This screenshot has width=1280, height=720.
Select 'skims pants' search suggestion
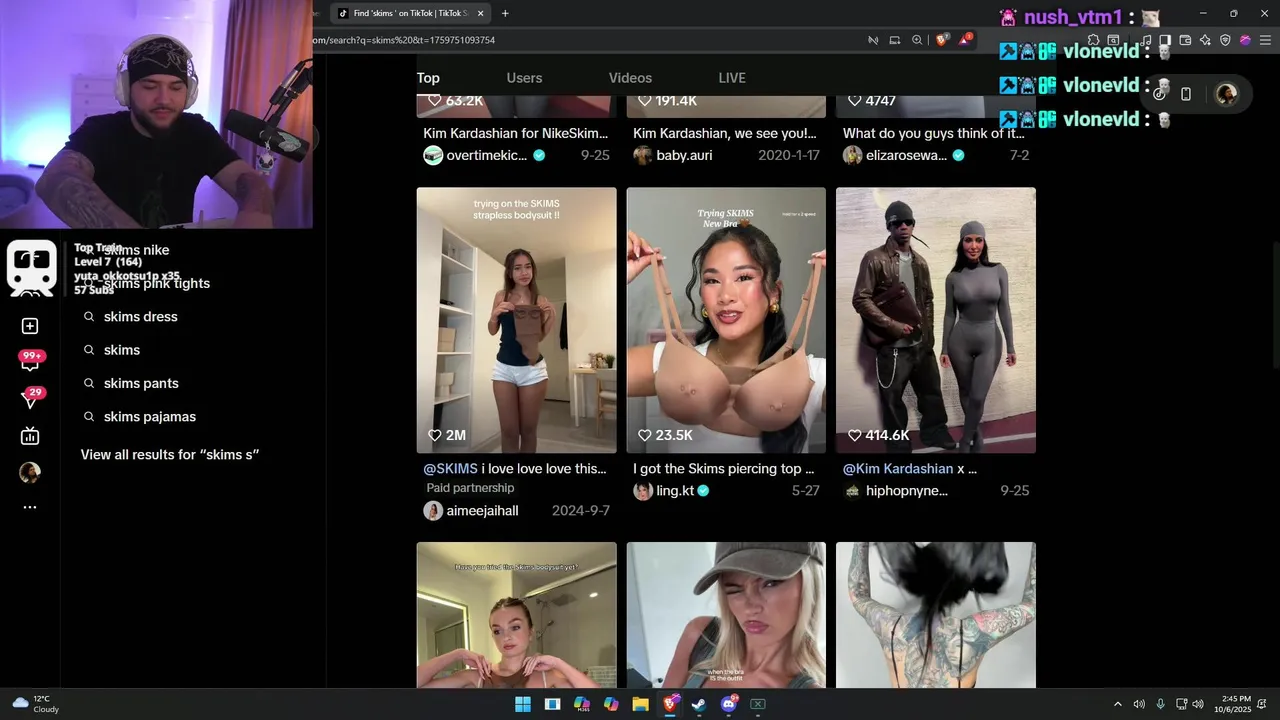point(141,383)
